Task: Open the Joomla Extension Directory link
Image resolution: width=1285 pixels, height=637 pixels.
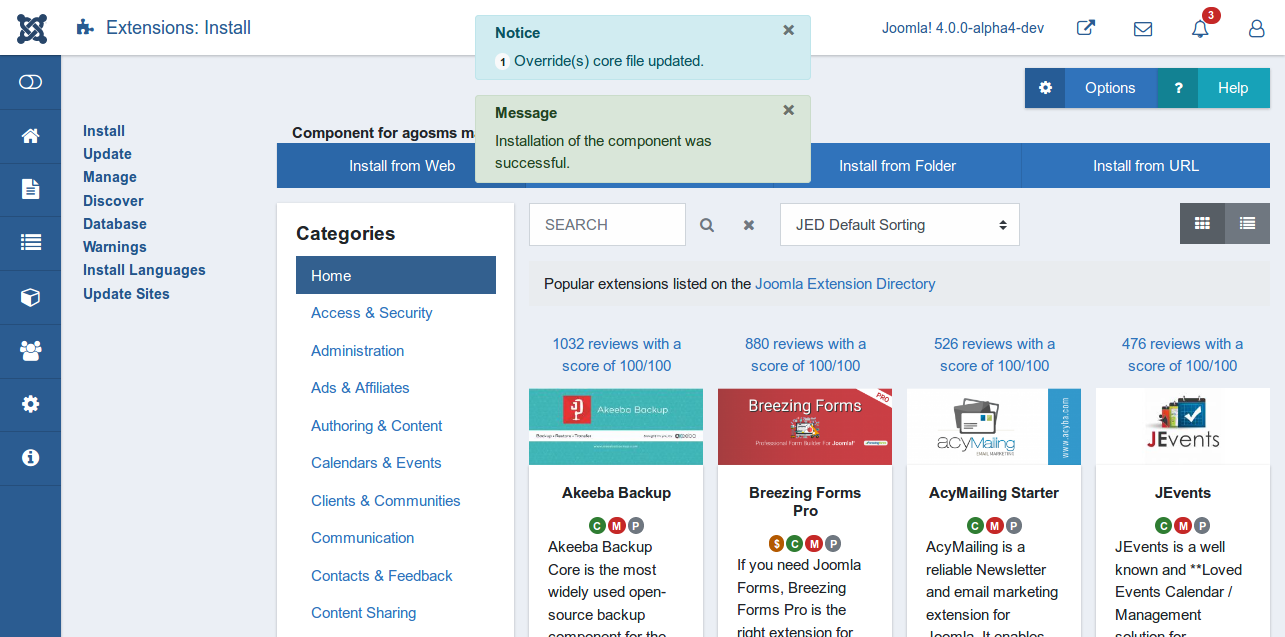Action: [845, 284]
